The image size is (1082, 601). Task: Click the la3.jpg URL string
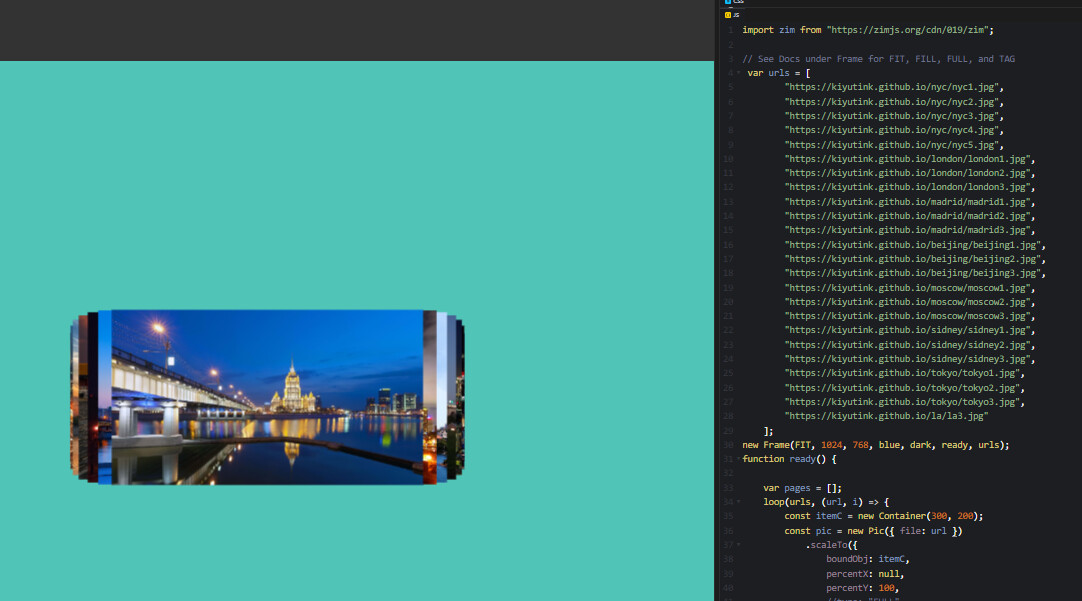(886, 416)
